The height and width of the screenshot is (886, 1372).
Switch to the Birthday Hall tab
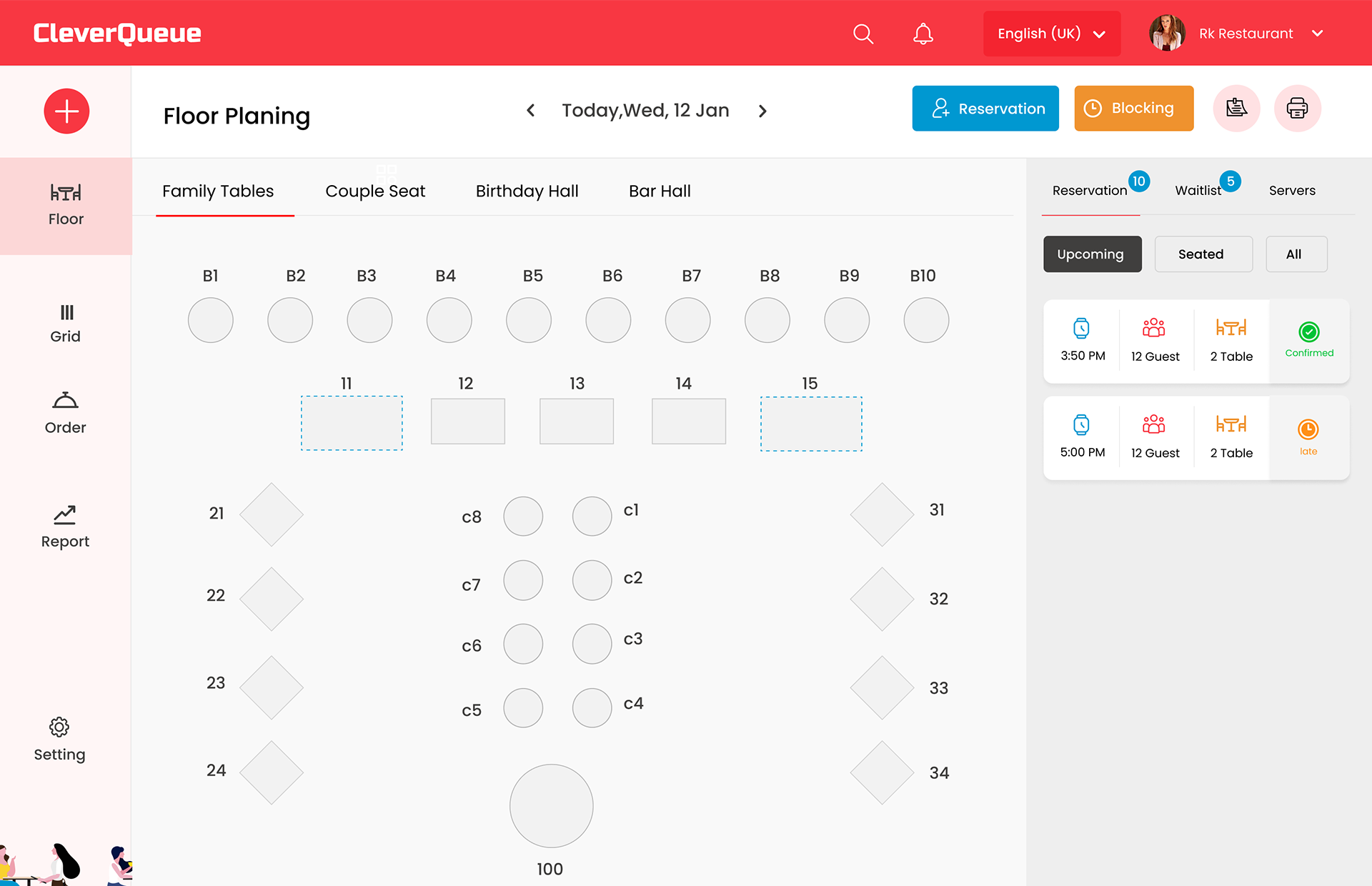coord(527,191)
